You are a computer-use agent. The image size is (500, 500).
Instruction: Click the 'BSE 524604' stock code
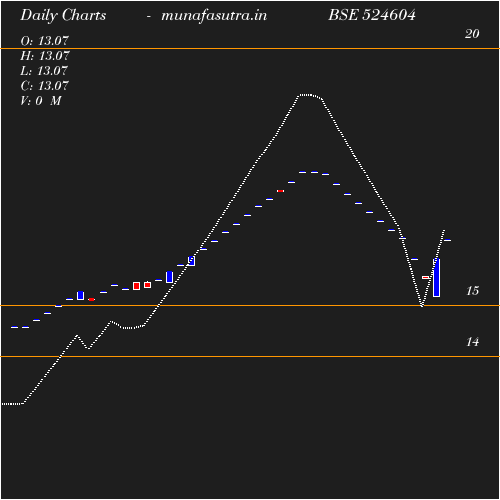point(372,15)
